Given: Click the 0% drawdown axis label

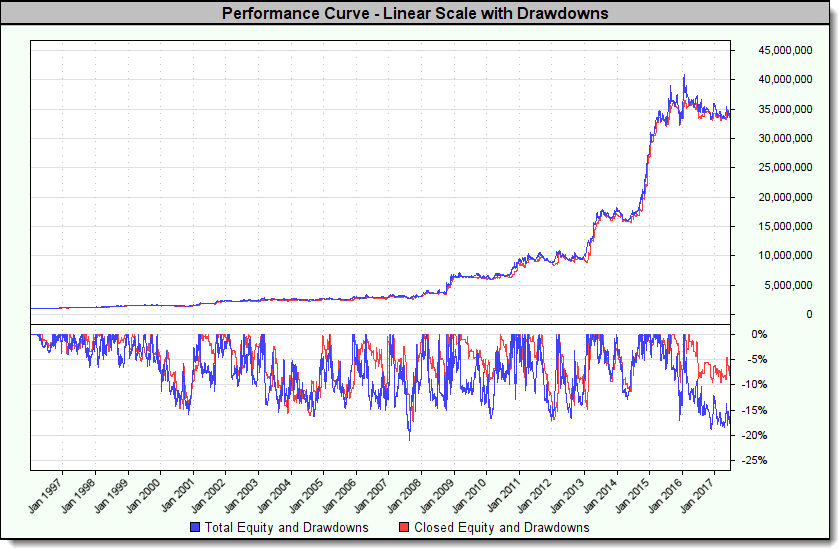Looking at the screenshot, I should pos(760,334).
